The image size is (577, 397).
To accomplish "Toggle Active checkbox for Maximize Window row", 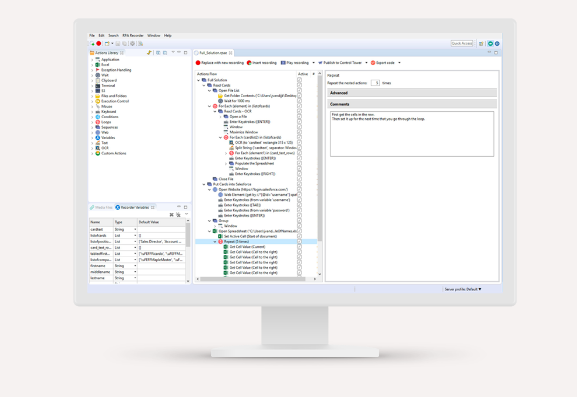I will click(x=300, y=132).
